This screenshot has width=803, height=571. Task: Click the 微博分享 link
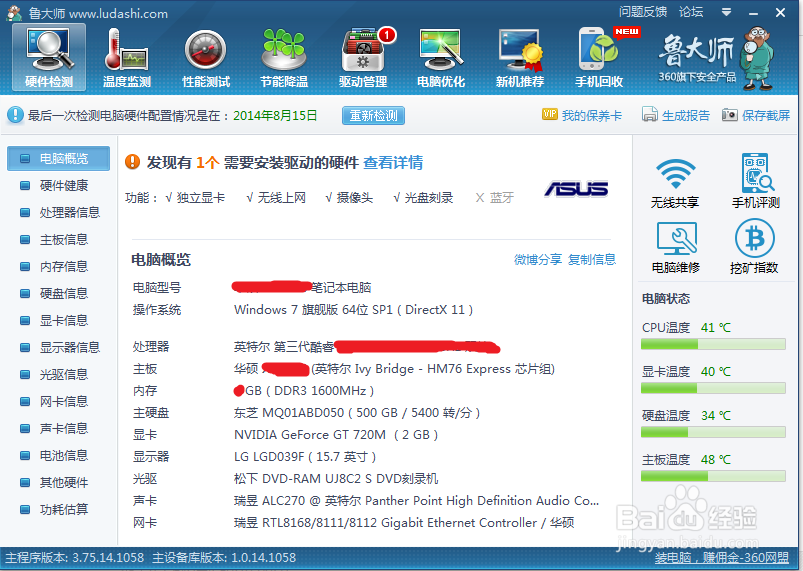coord(538,260)
